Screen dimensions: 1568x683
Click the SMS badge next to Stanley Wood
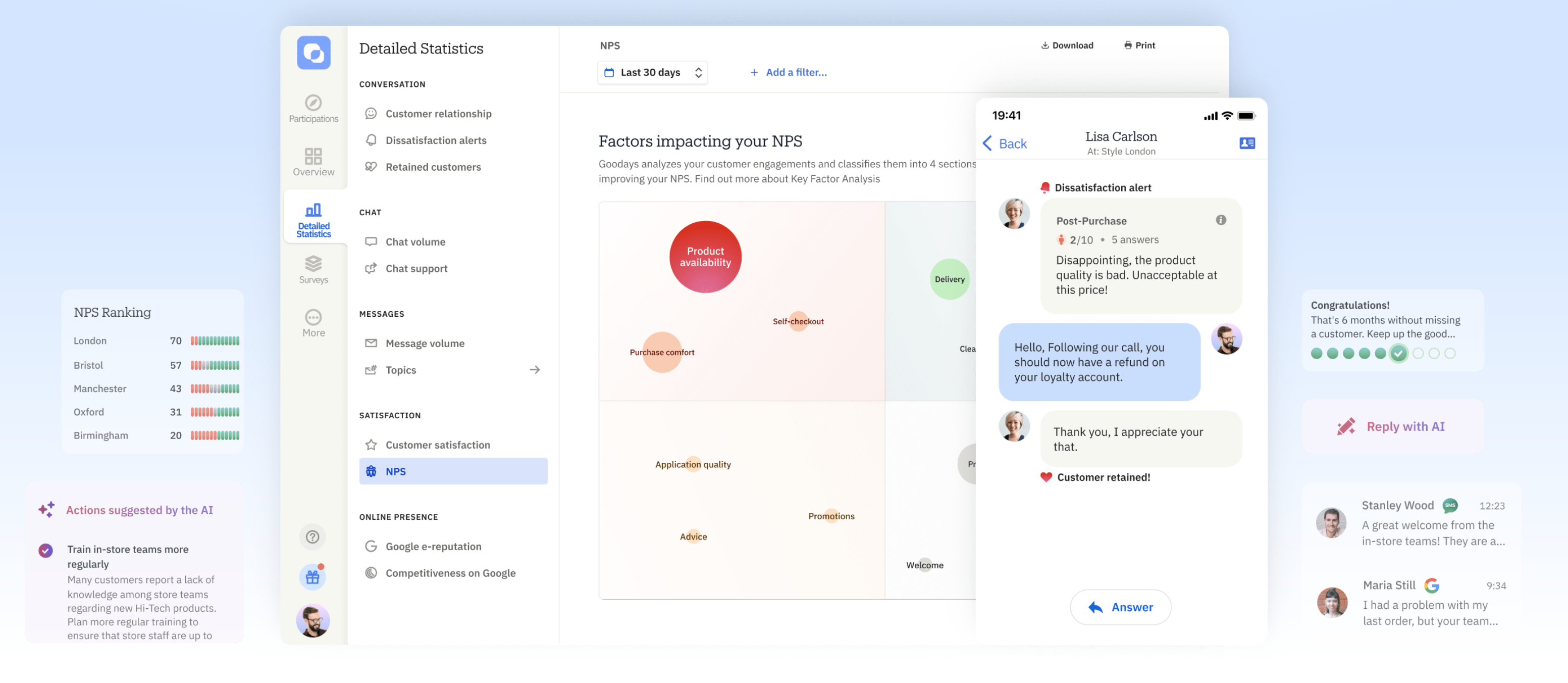[x=1450, y=505]
